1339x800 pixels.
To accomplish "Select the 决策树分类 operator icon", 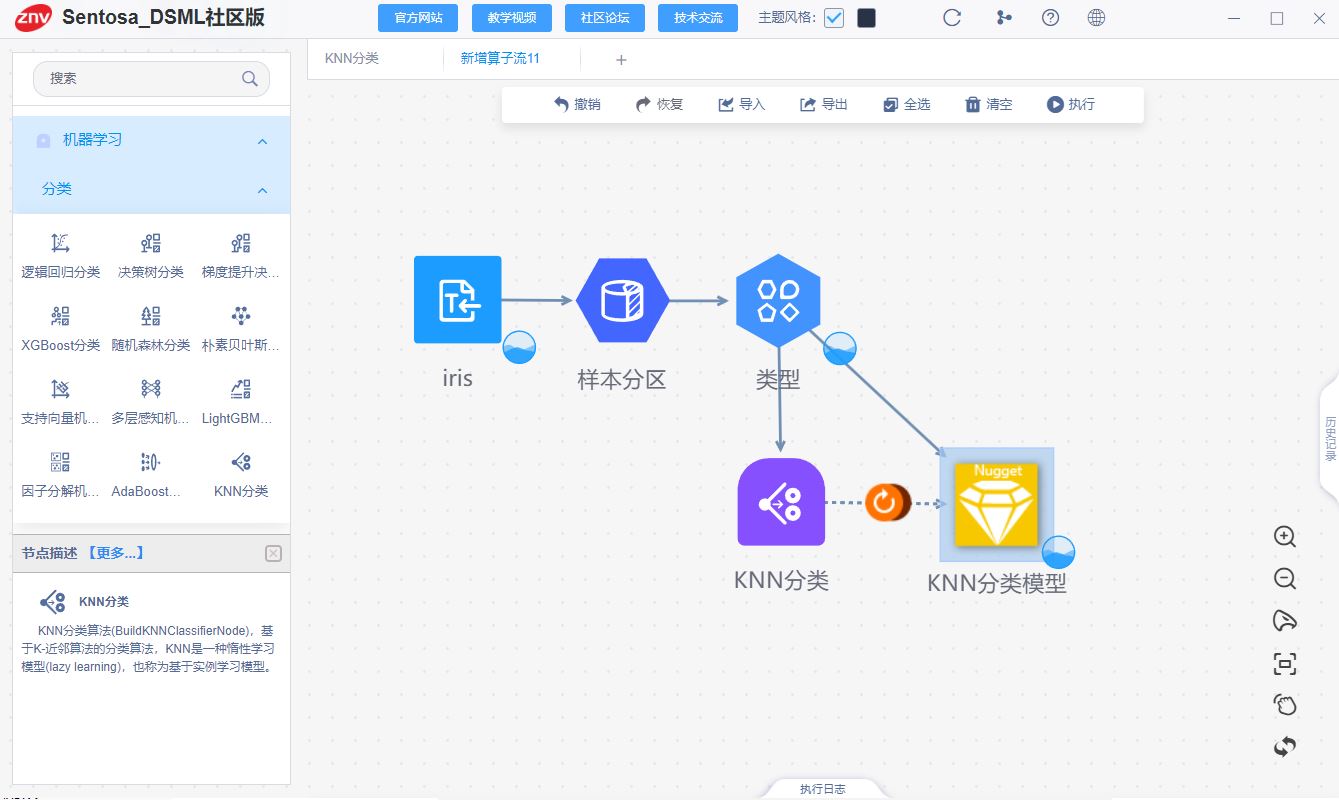I will point(151,243).
